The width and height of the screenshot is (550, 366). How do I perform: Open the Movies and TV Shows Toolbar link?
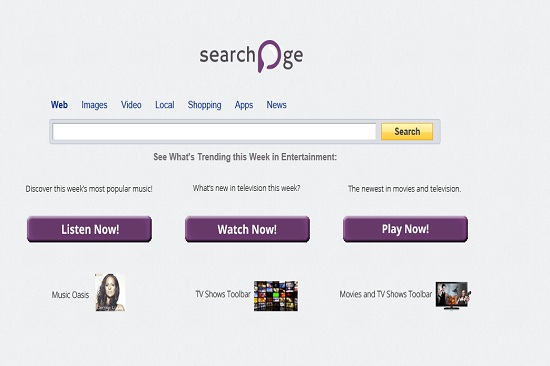tap(386, 294)
